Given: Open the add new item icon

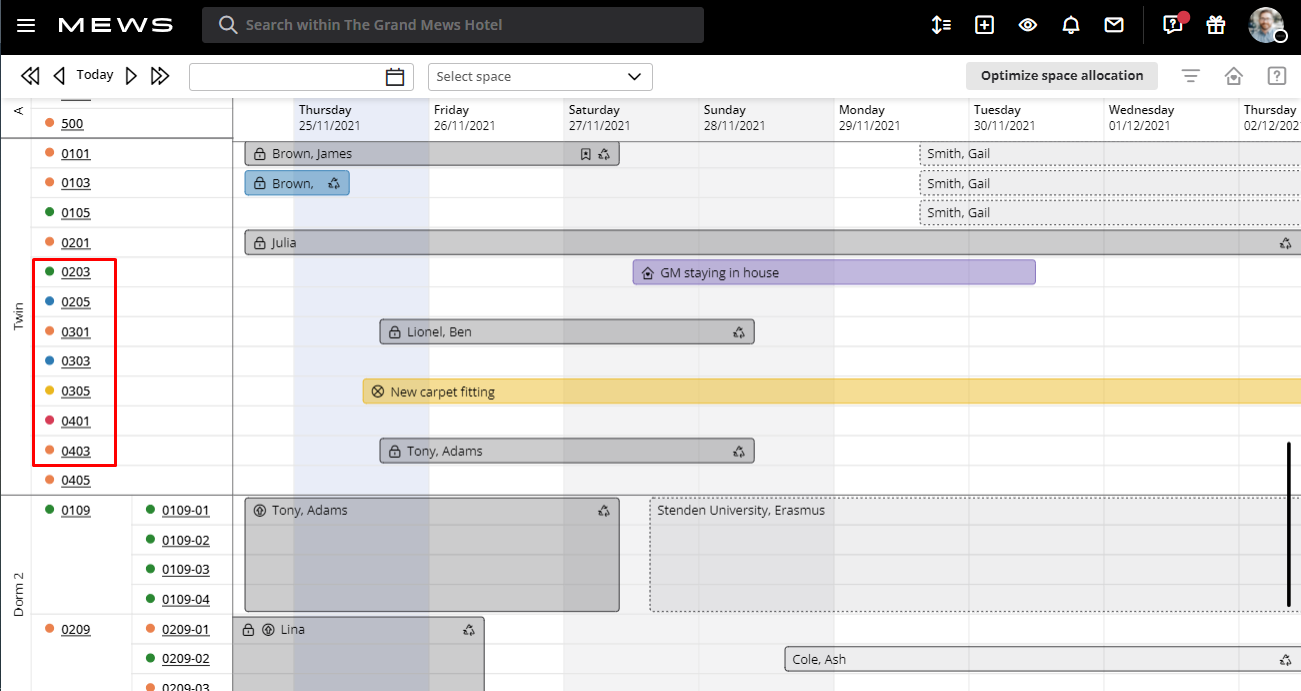Looking at the screenshot, I should coord(984,24).
